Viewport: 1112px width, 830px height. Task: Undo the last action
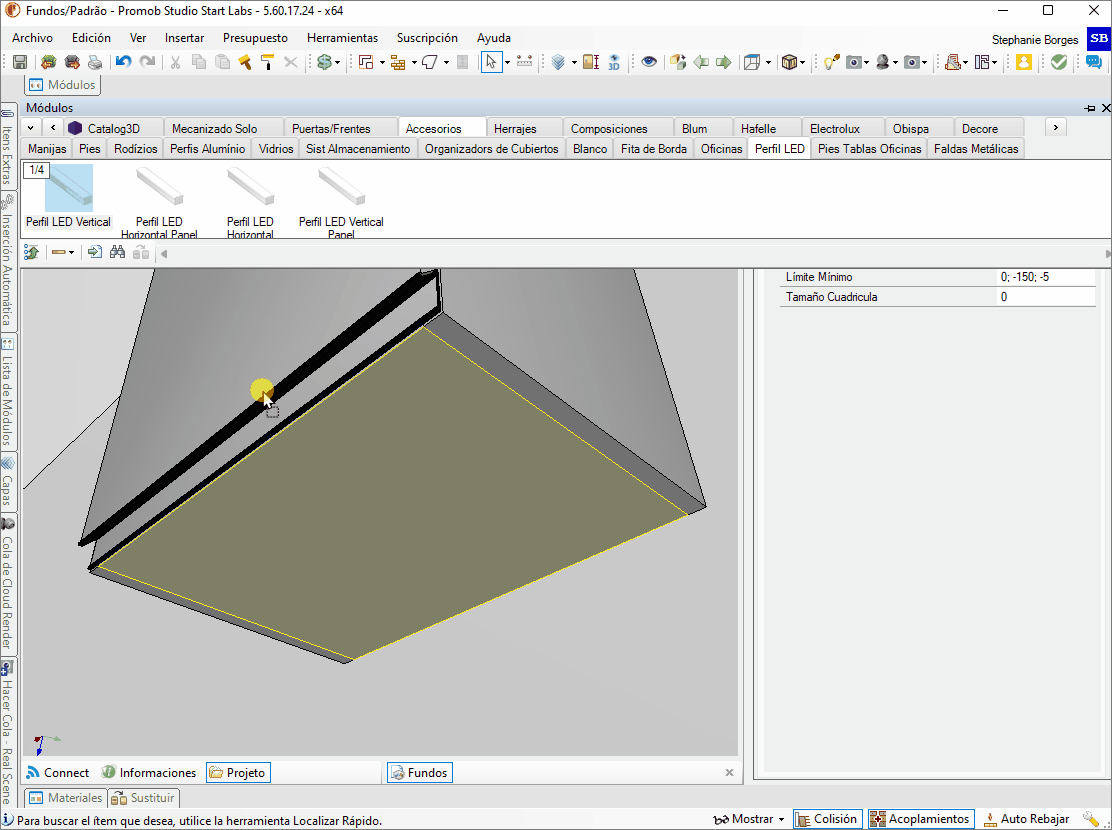coord(123,62)
